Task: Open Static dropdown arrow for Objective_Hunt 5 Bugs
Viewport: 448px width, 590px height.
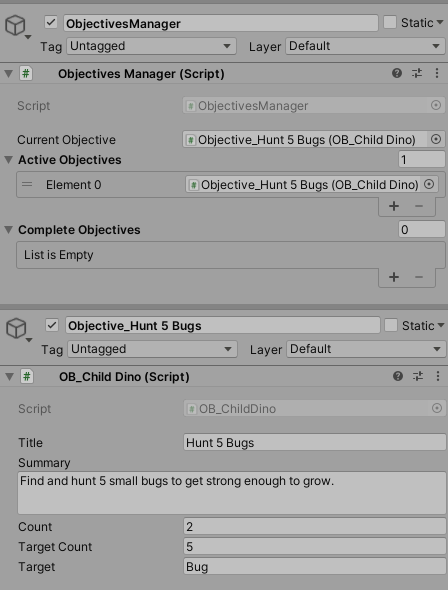Action: [x=441, y=325]
